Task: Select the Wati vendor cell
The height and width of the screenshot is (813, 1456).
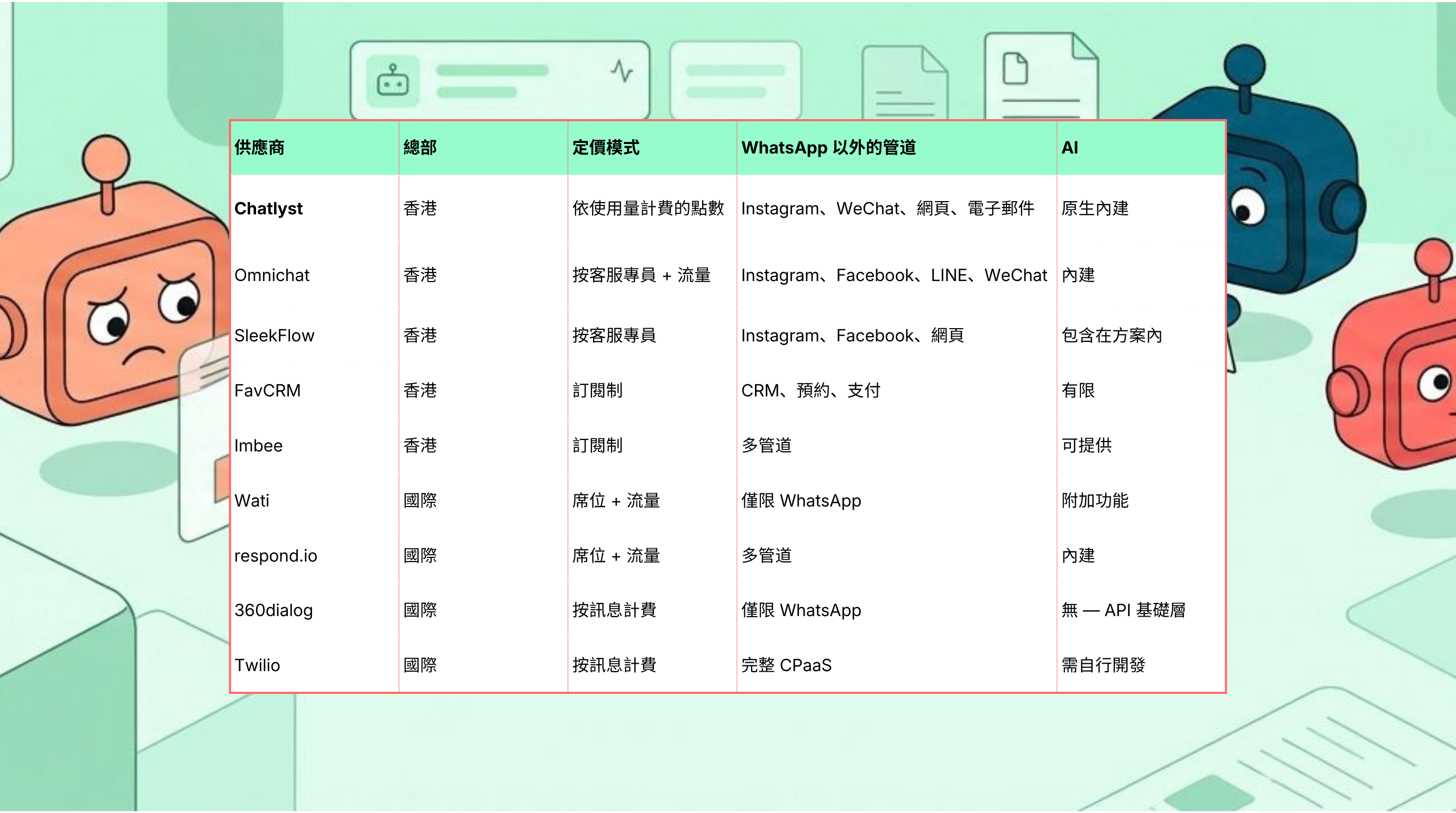Action: point(314,500)
